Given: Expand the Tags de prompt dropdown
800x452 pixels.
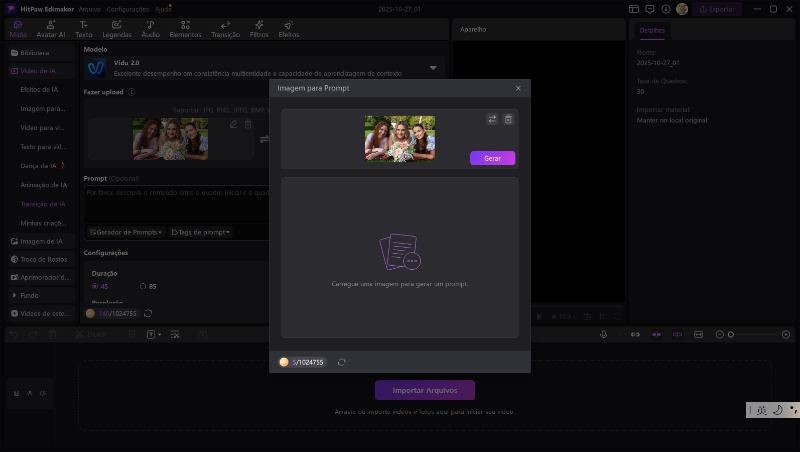Looking at the screenshot, I should 201,232.
